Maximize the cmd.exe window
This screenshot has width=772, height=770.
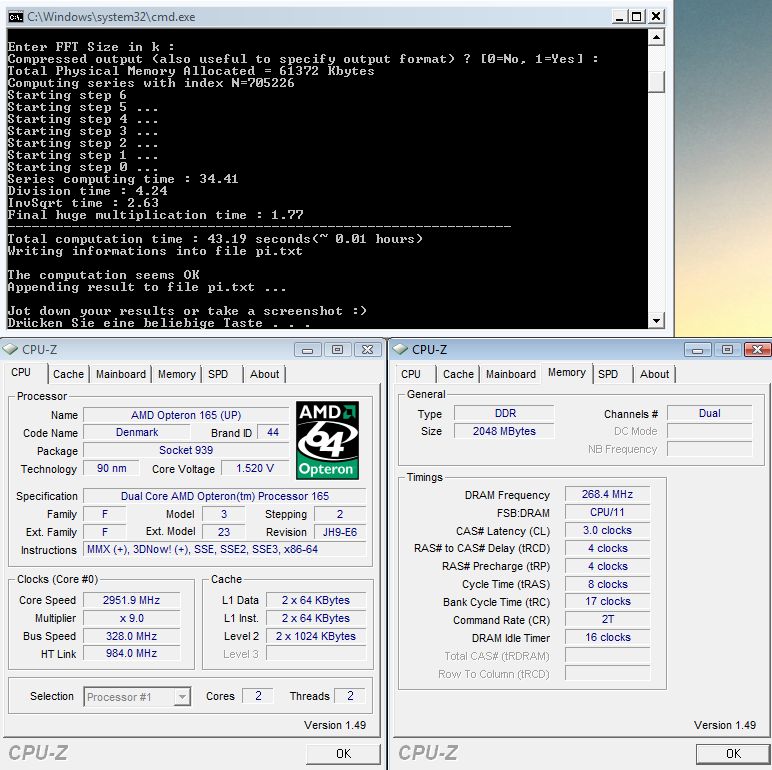(637, 17)
